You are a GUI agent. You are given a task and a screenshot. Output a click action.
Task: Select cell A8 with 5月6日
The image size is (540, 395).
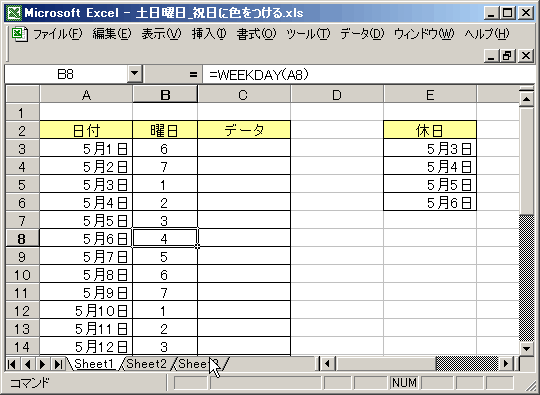[86, 238]
